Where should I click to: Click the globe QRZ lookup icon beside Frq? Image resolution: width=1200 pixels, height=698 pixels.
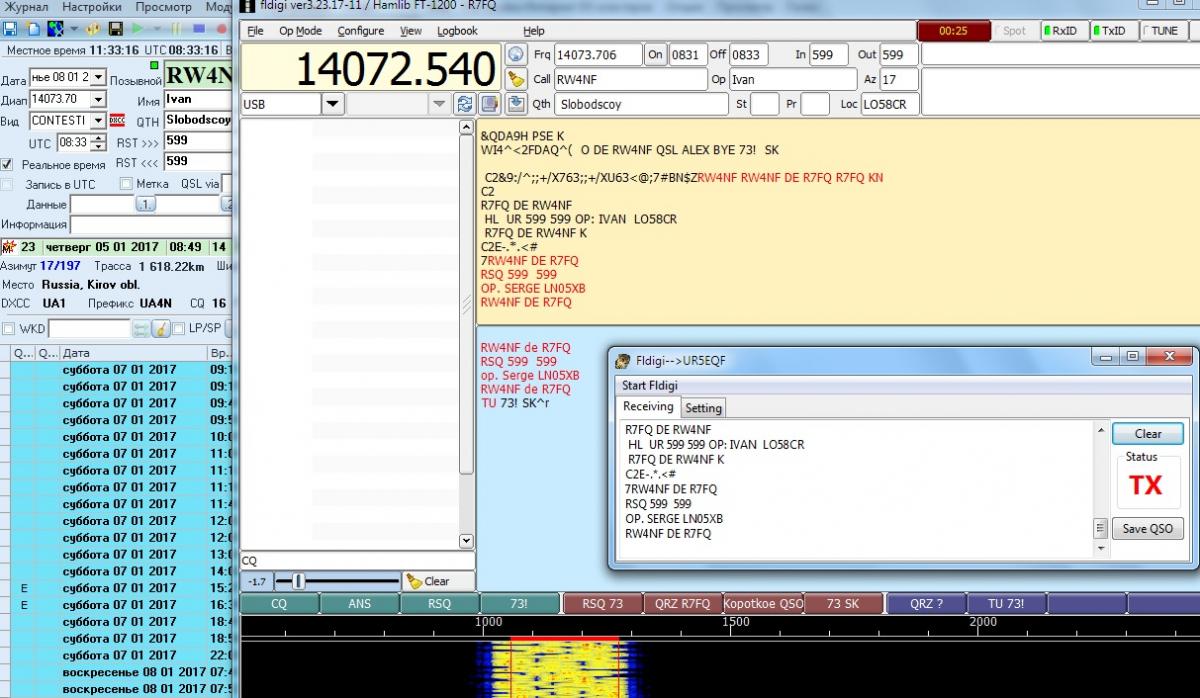pyautogui.click(x=516, y=54)
